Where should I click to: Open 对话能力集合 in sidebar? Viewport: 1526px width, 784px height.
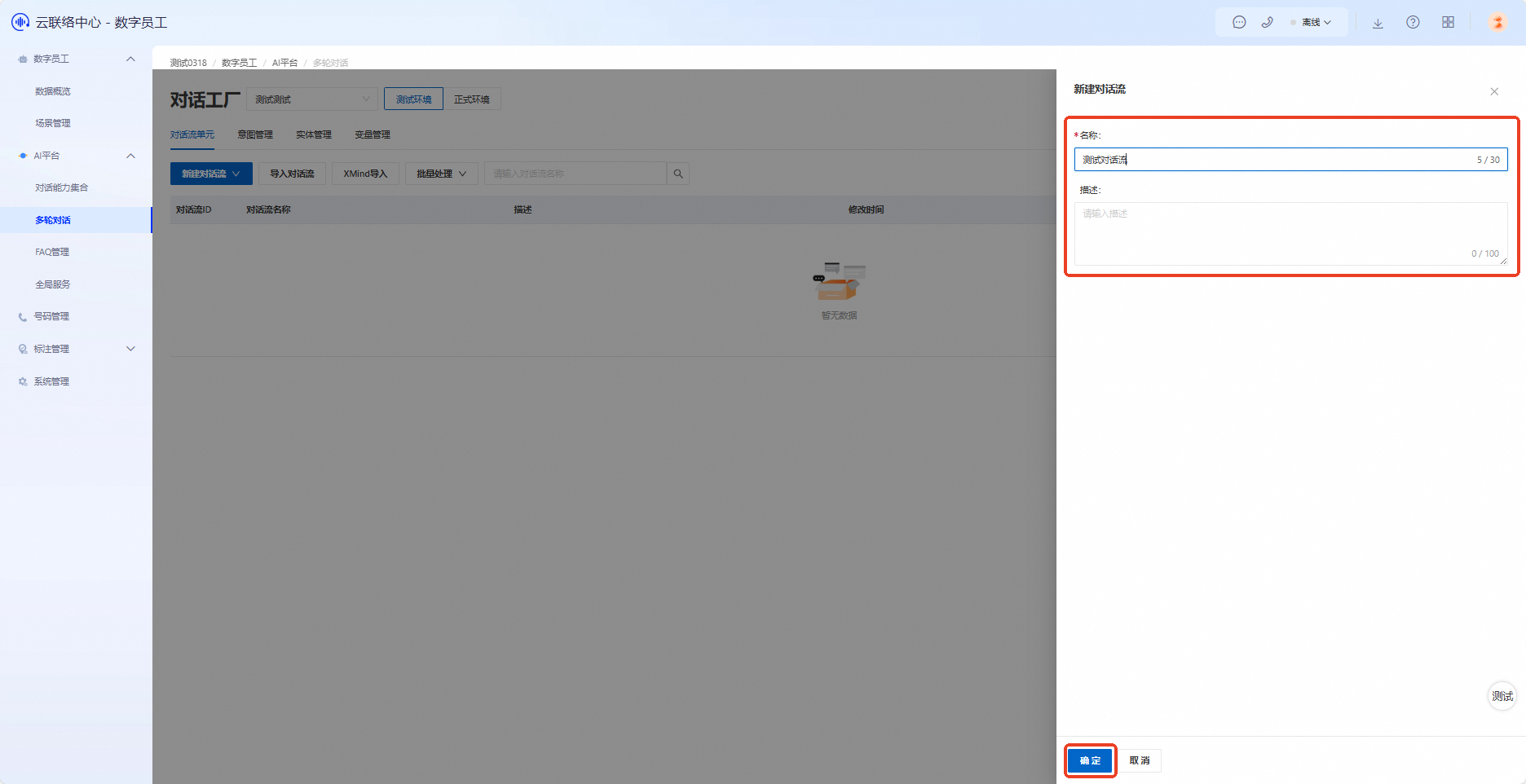tap(62, 187)
